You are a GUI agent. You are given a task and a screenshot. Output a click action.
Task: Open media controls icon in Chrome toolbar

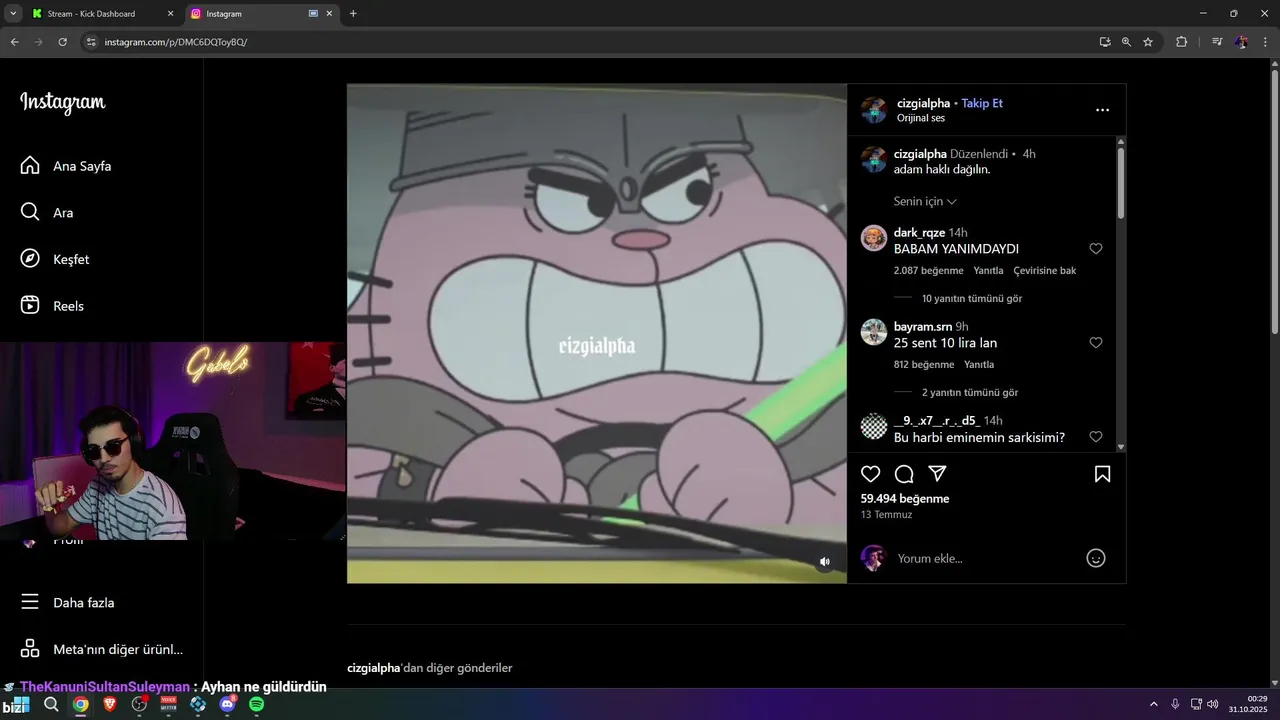[x=1217, y=42]
